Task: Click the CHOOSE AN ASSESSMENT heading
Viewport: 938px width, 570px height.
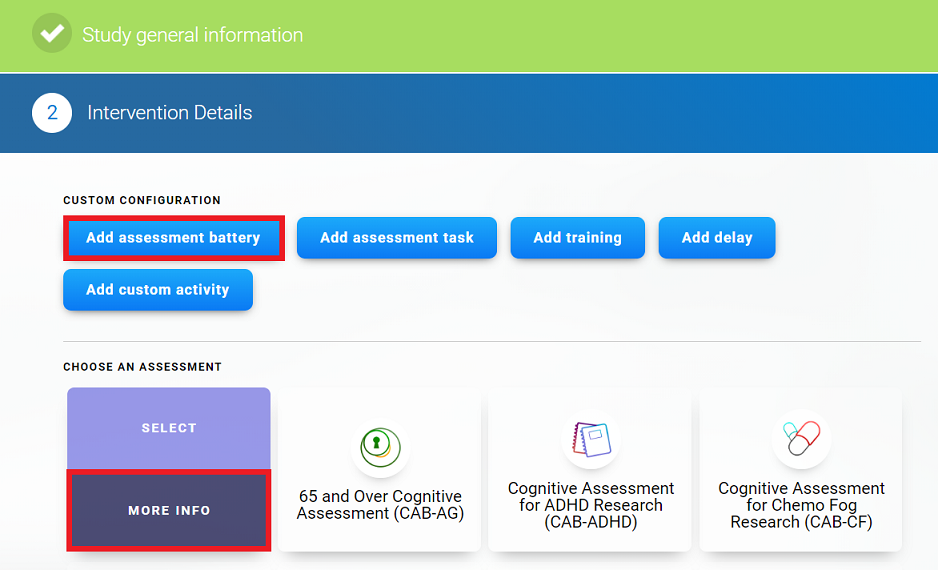Action: 142,367
